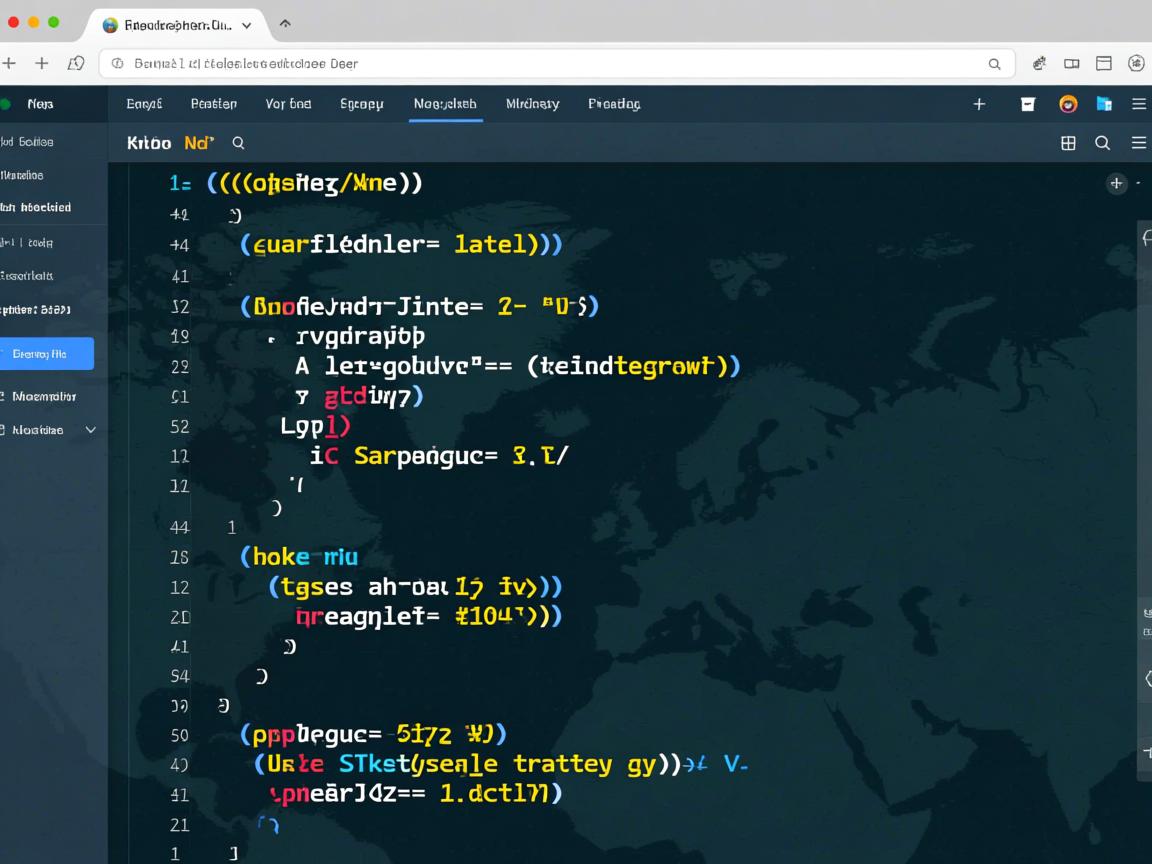Screen dimensions: 1152x864
Task: Expand the chevron on the last sidebar item
Action: pyautogui.click(x=90, y=430)
